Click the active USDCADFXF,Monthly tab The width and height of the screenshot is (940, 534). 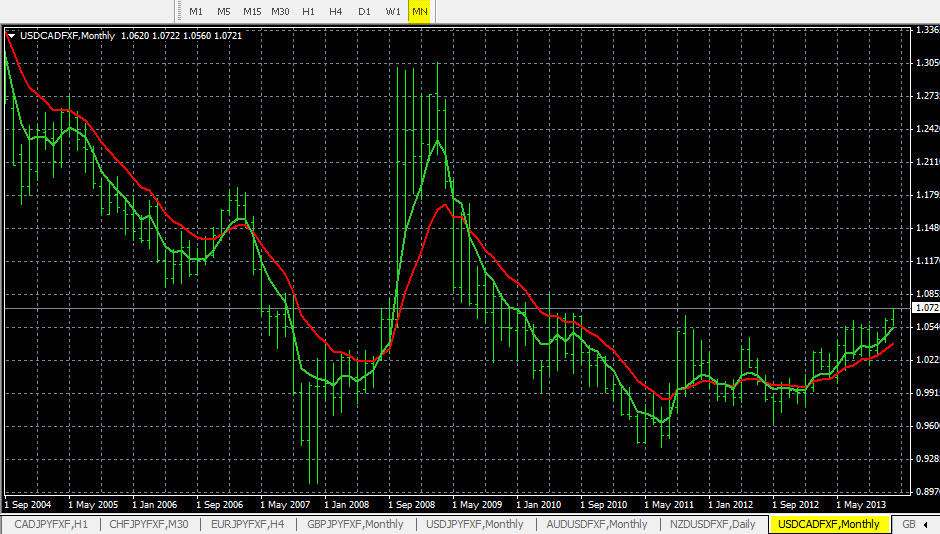point(828,524)
